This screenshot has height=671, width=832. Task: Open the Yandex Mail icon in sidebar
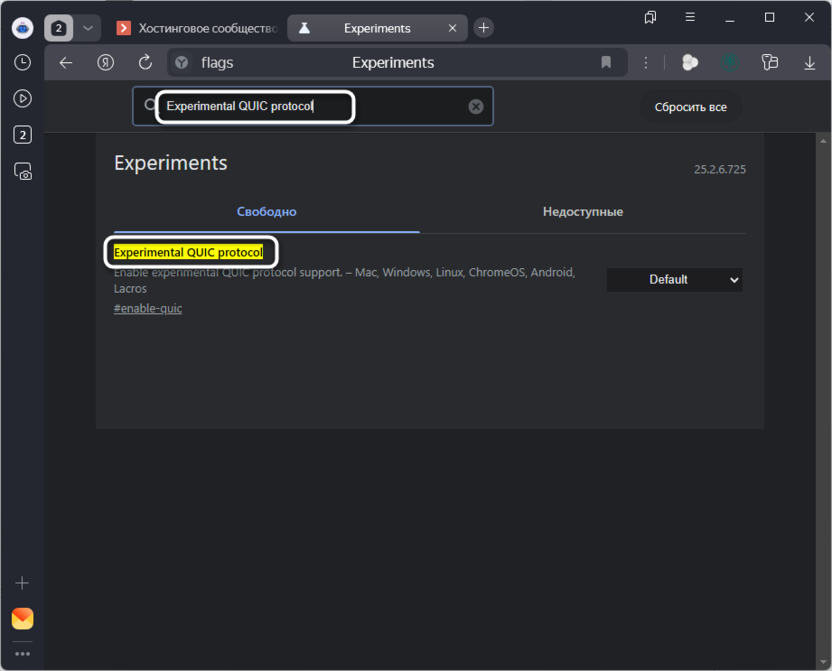(x=22, y=618)
